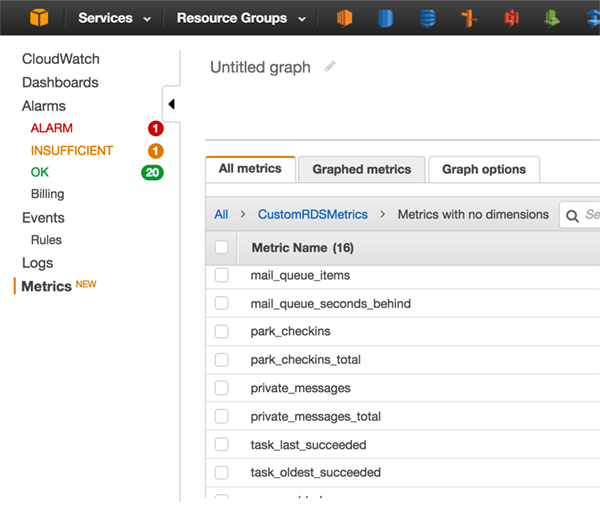Click the private_messages metric name
600x506 pixels.
pos(300,388)
